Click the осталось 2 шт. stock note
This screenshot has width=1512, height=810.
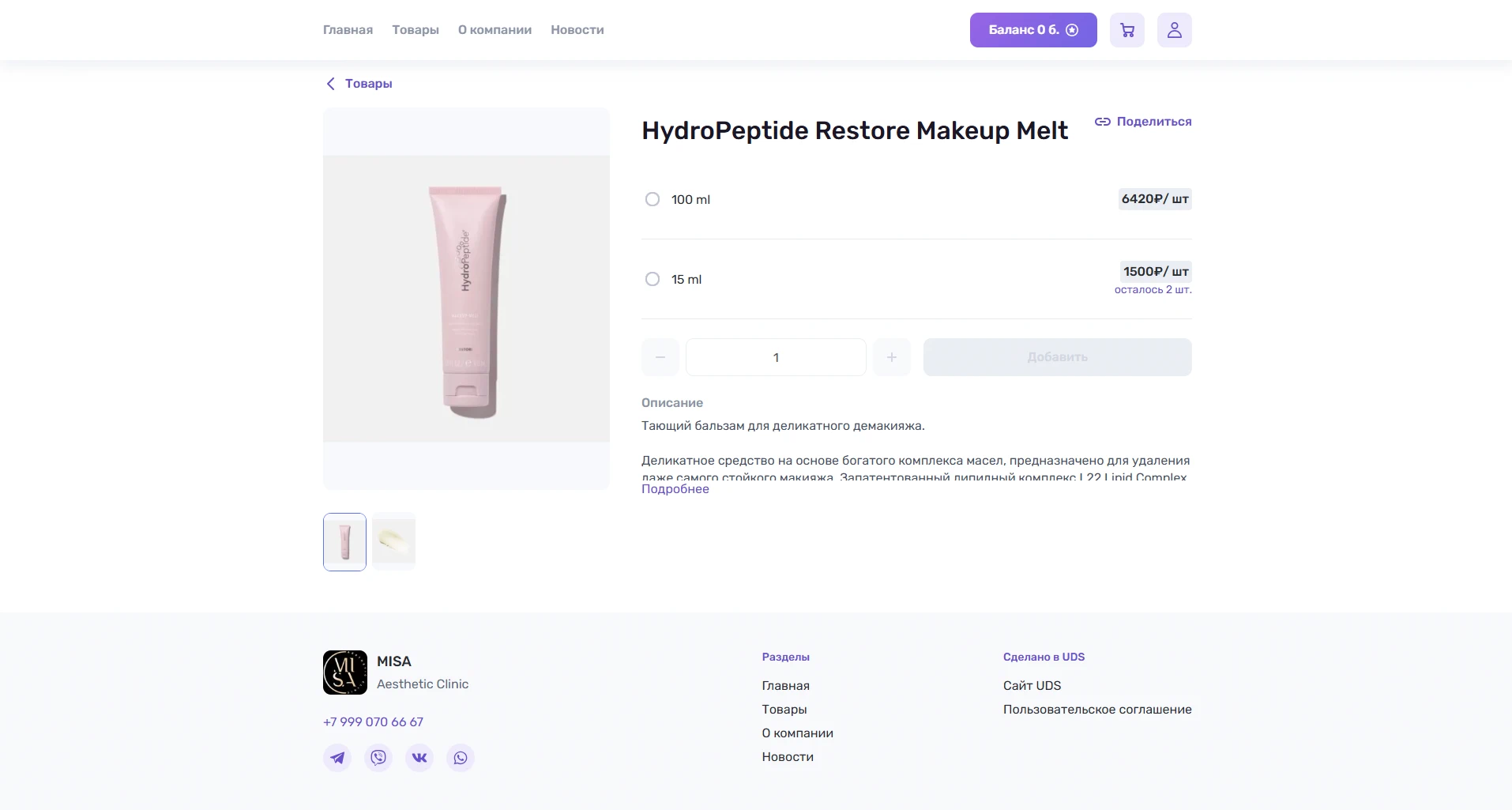click(1153, 290)
